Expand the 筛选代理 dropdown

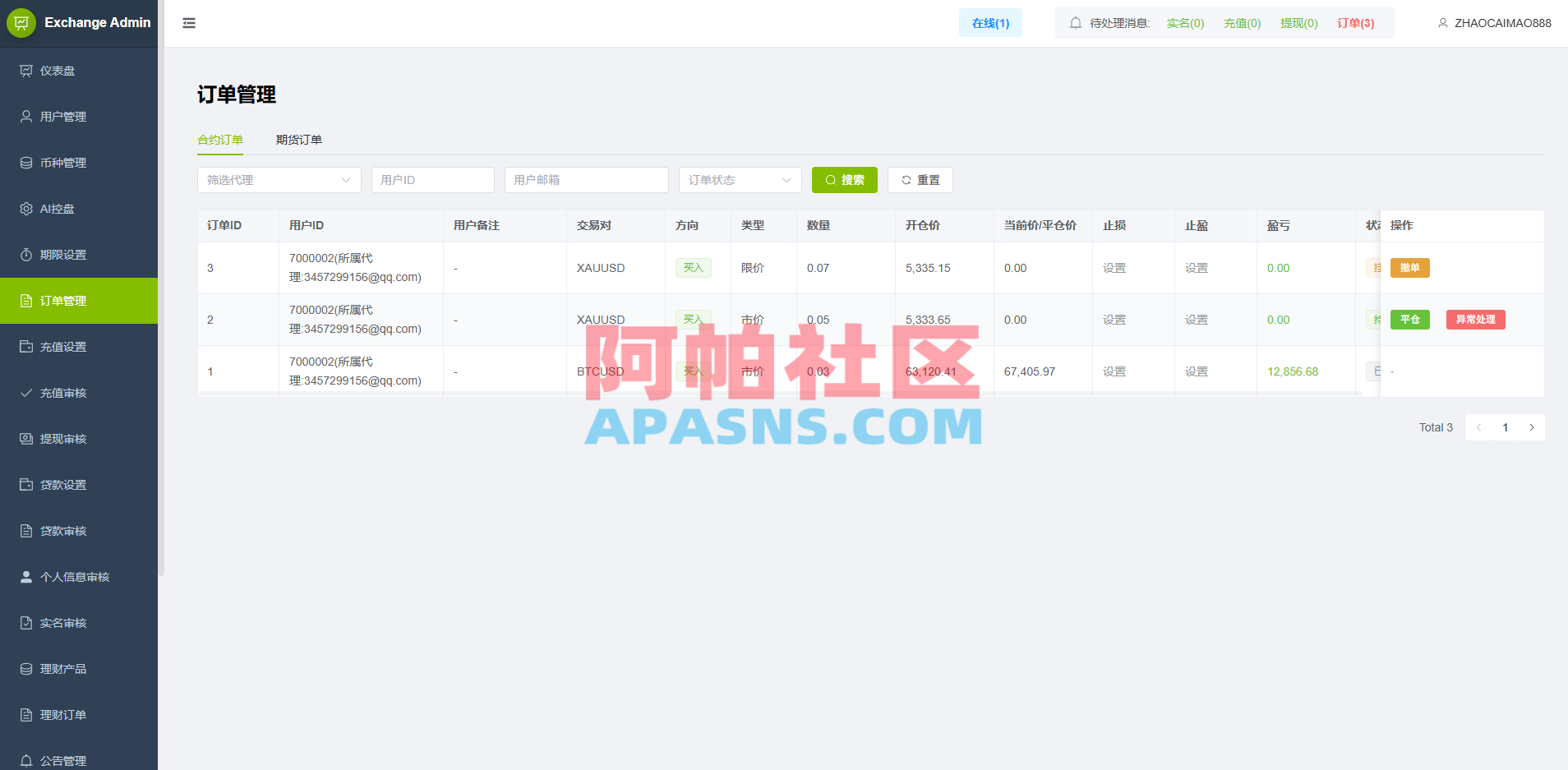279,180
